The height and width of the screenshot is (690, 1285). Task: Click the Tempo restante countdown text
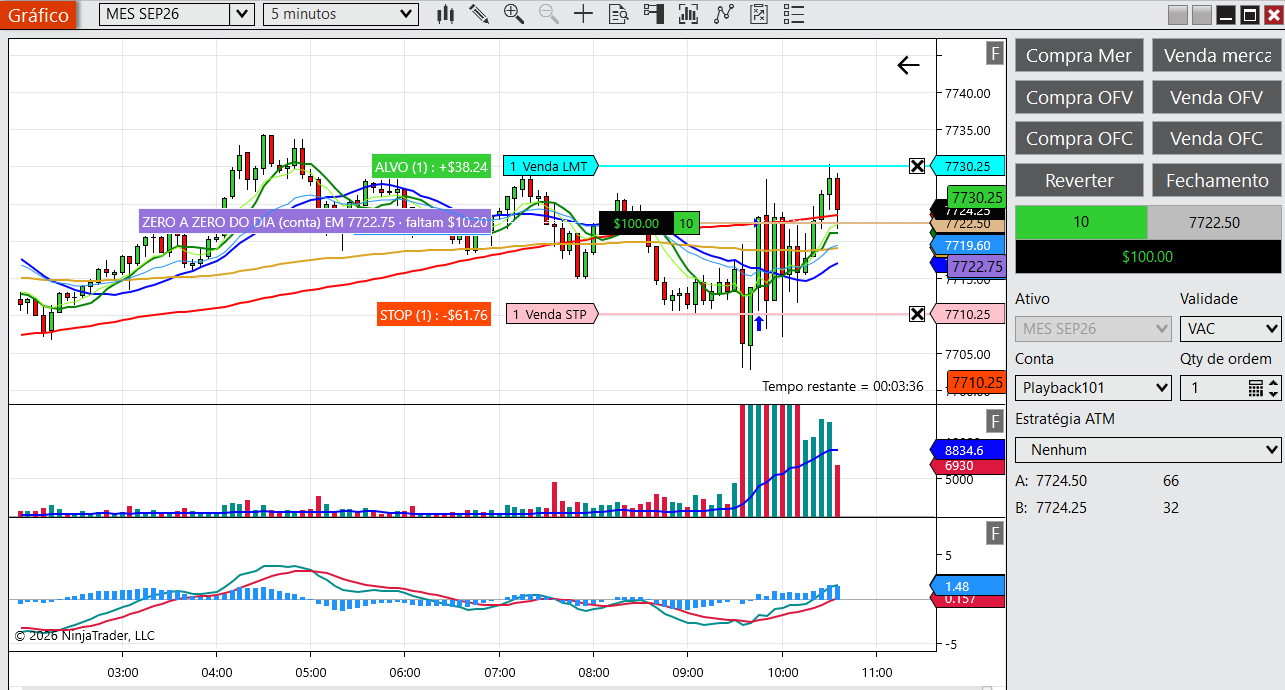coord(842,386)
